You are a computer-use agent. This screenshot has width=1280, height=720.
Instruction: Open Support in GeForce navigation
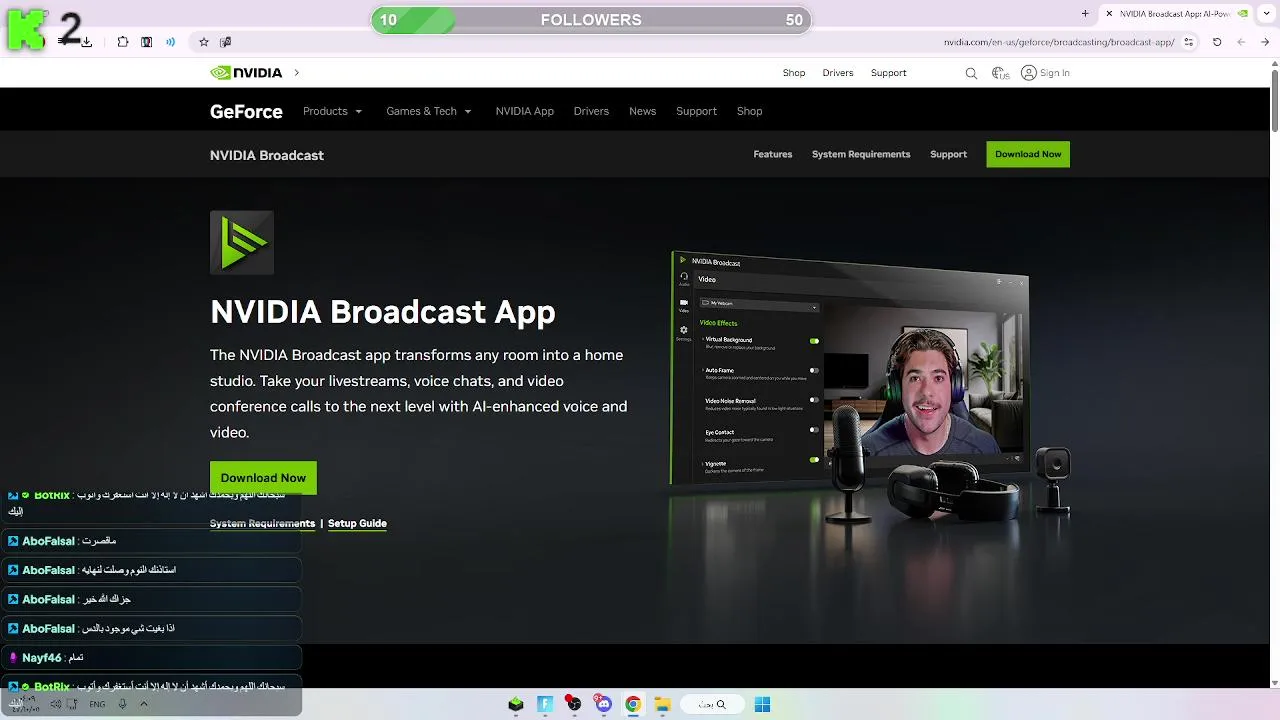click(x=696, y=111)
